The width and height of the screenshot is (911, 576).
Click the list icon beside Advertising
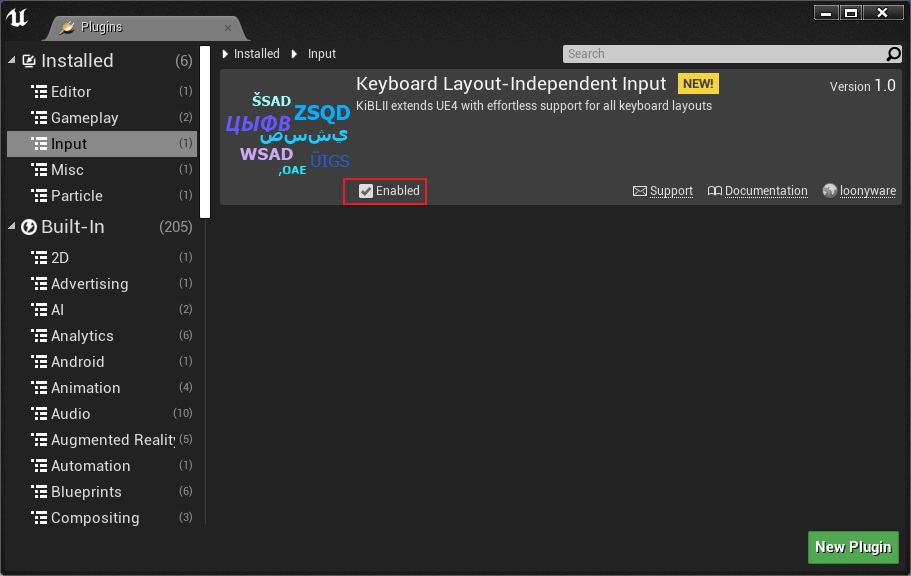pyautogui.click(x=39, y=284)
